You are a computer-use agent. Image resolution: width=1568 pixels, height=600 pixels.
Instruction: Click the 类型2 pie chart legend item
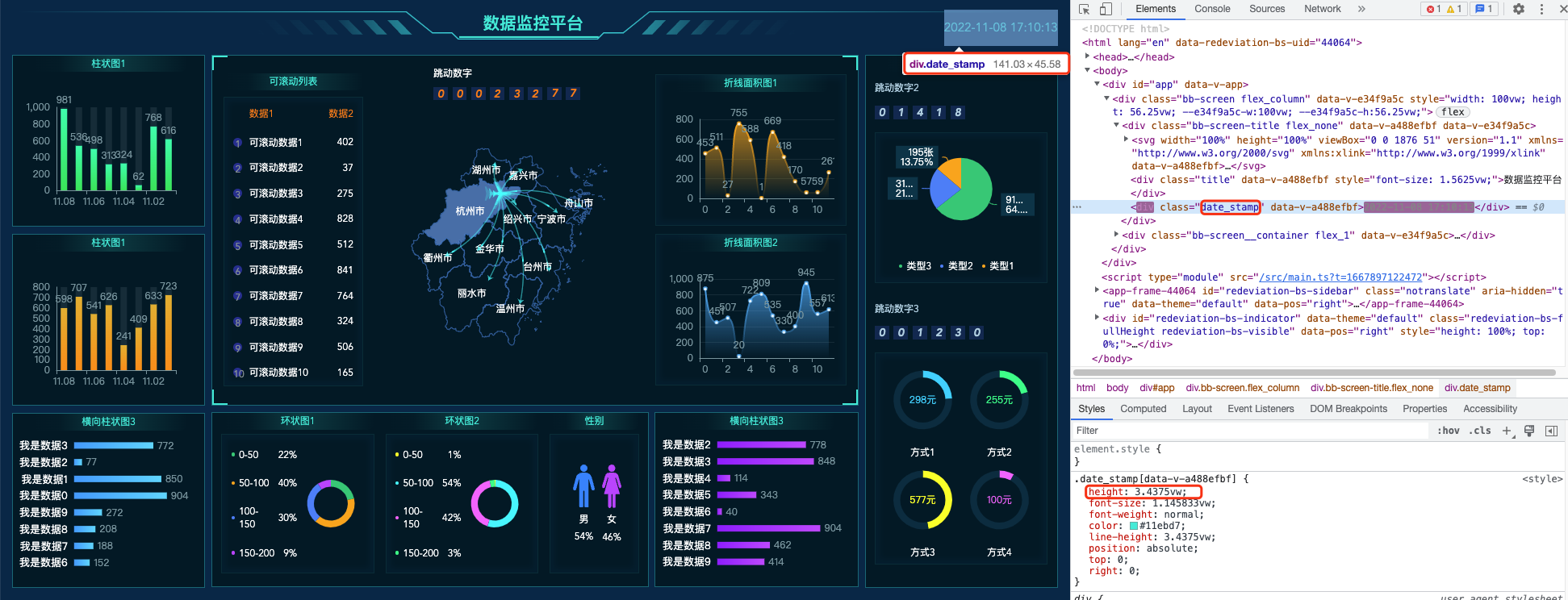point(956,266)
